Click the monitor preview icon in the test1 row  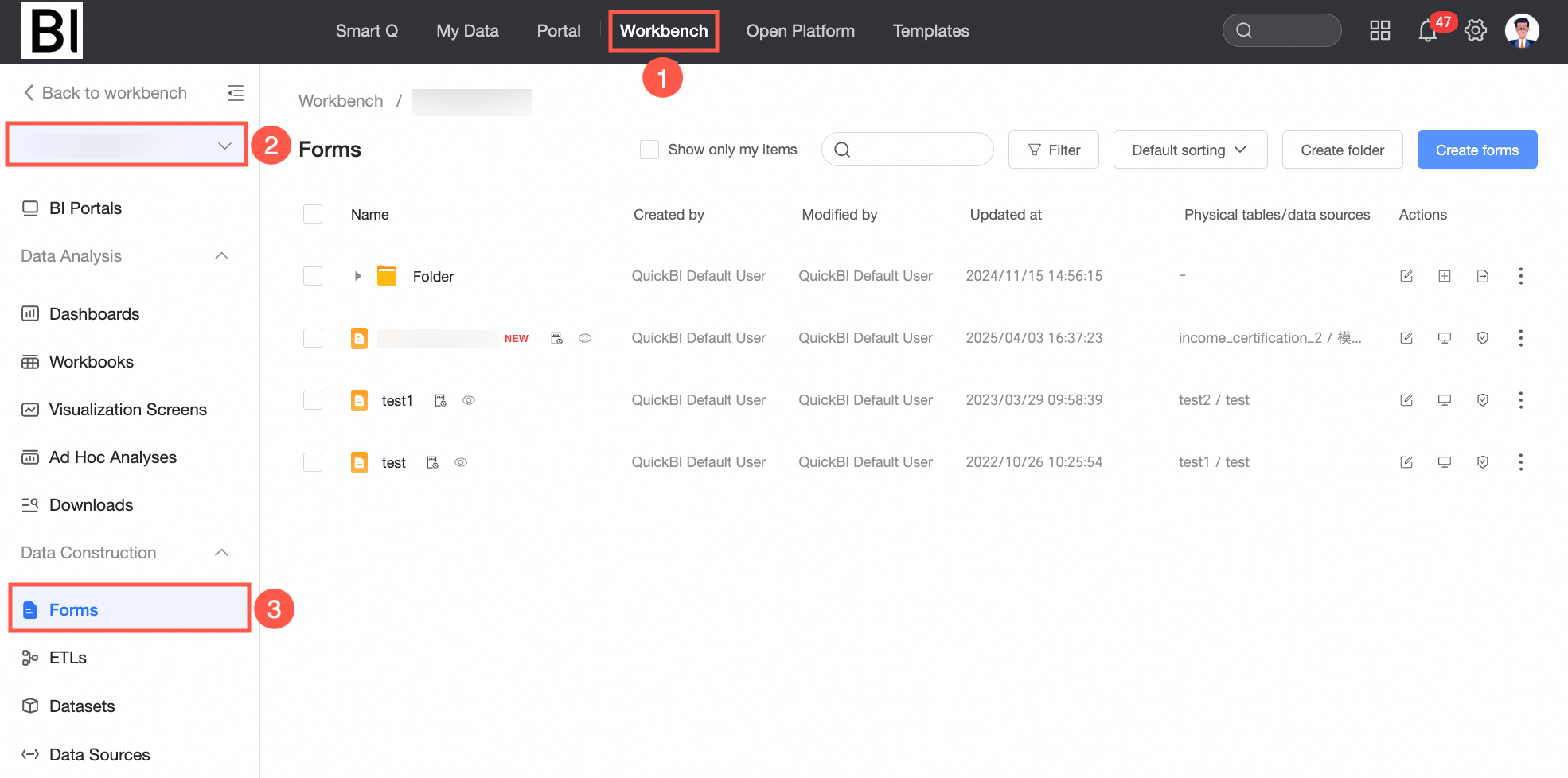[x=1445, y=400]
